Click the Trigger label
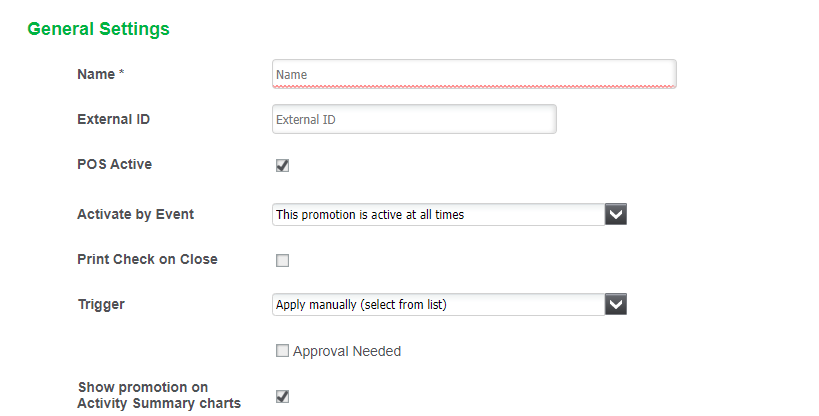Viewport: 819px width, 416px height. pos(101,304)
